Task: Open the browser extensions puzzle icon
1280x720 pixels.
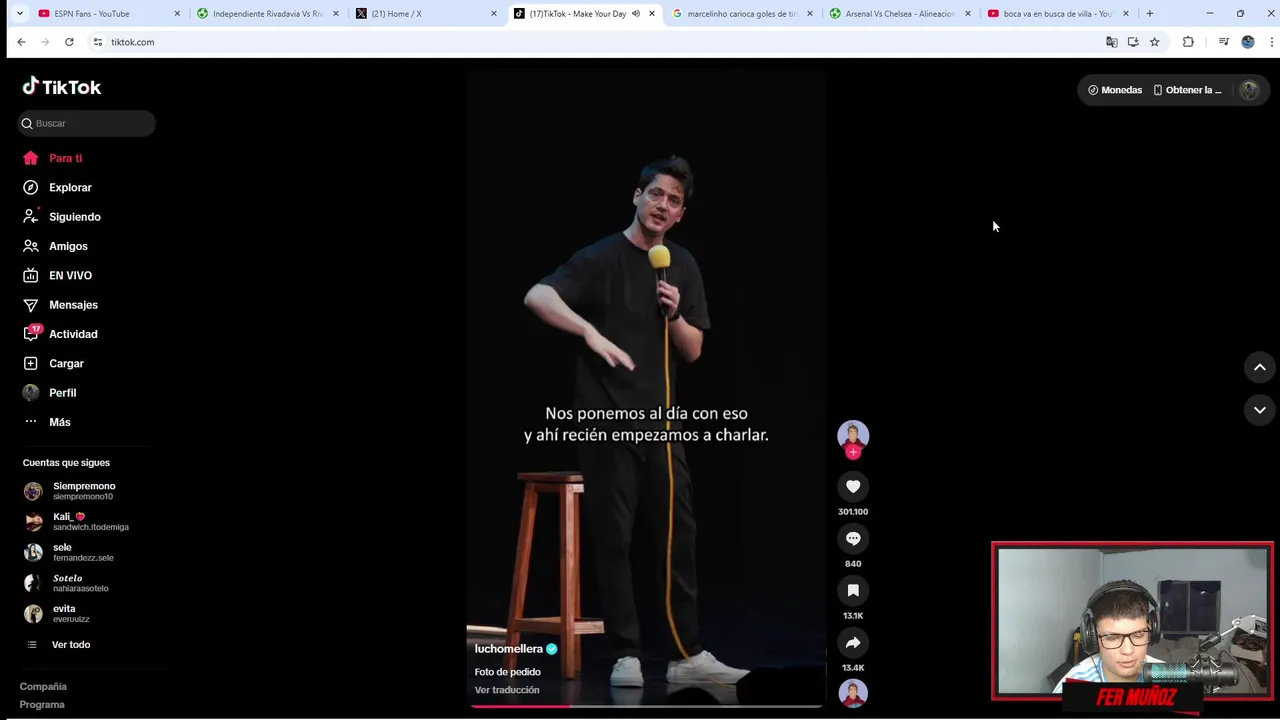Action: pos(1188,42)
